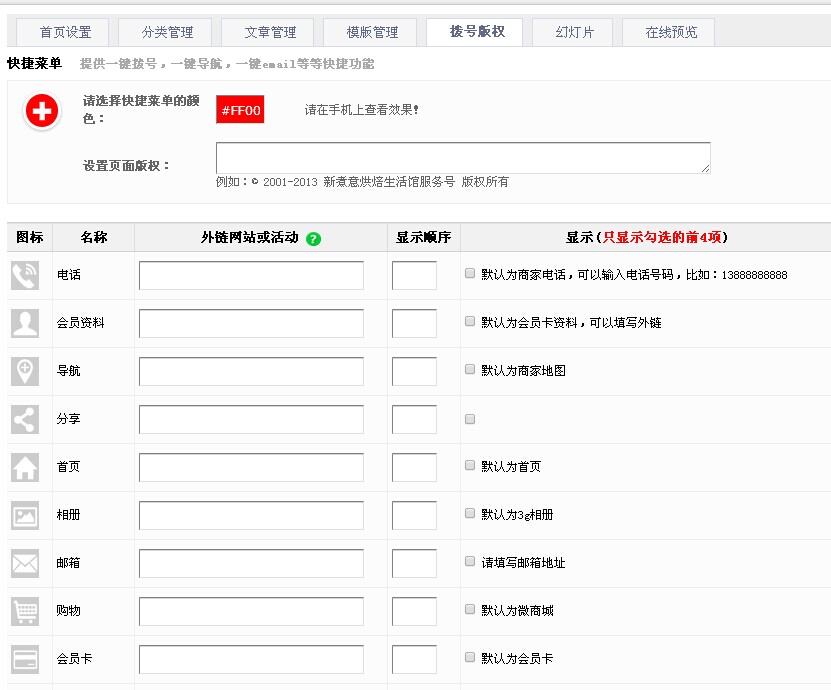831x690 pixels.
Task: Click the phone icon in the 电话 row
Action: coord(25,275)
